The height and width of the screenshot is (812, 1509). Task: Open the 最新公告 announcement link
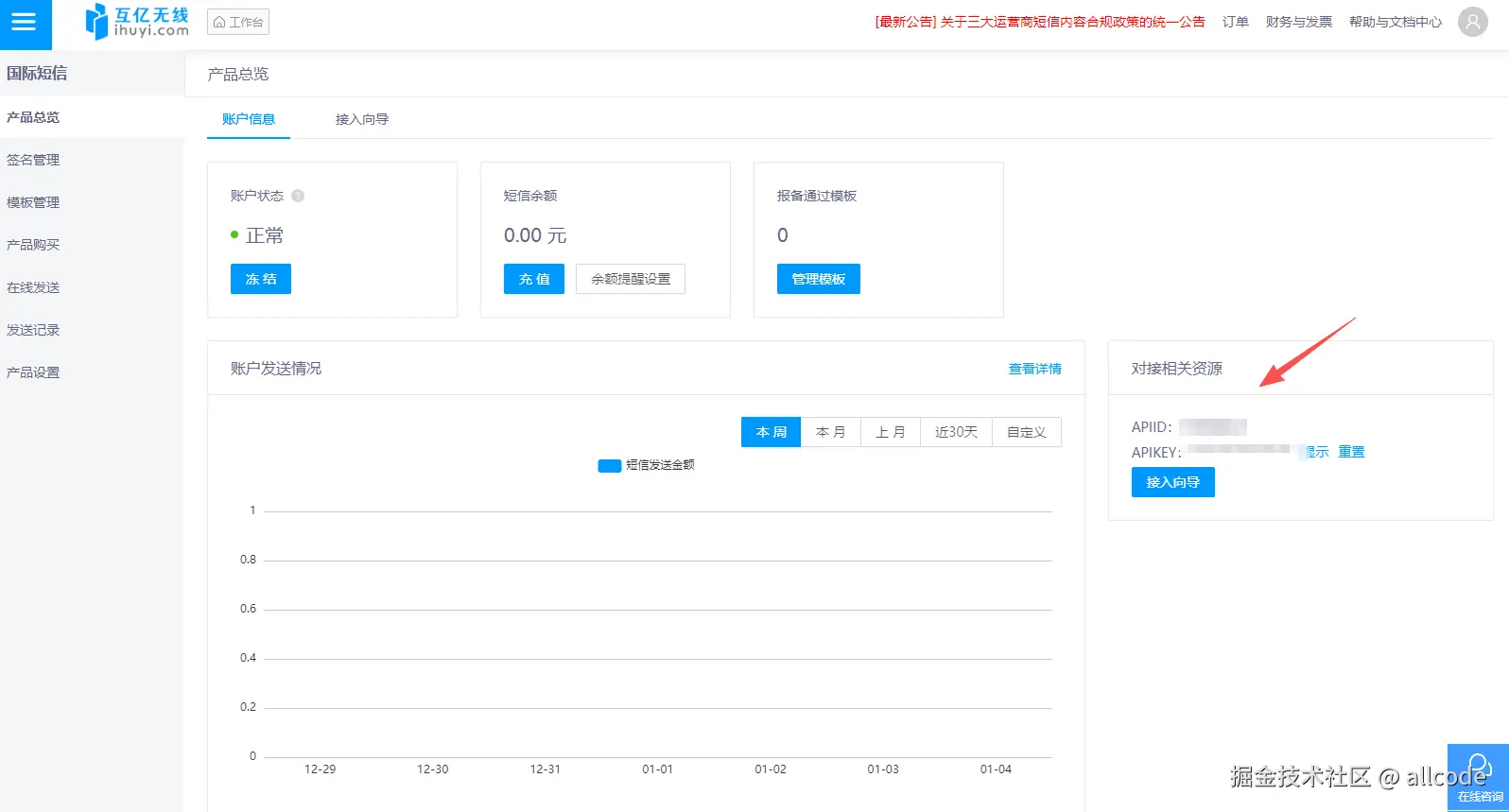point(1040,22)
